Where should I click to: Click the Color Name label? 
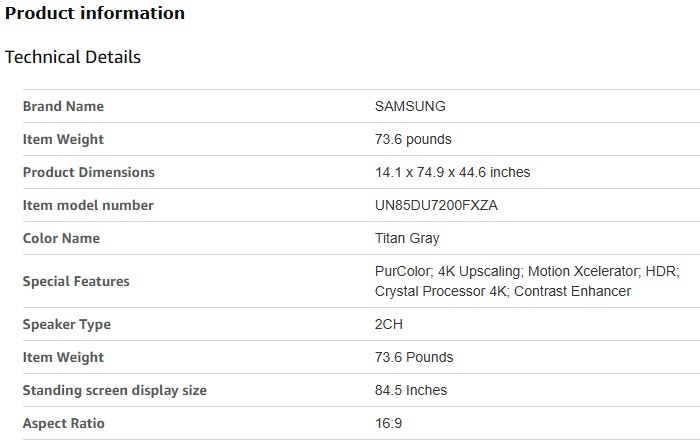(61, 238)
